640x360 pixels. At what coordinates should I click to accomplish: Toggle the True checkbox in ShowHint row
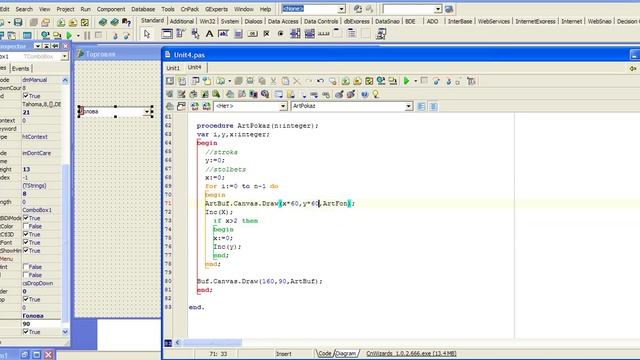coord(26,251)
